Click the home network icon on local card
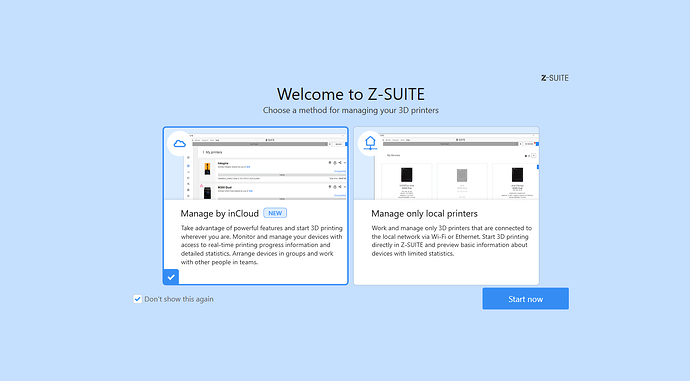Image resolution: width=690 pixels, height=381 pixels. pos(370,143)
